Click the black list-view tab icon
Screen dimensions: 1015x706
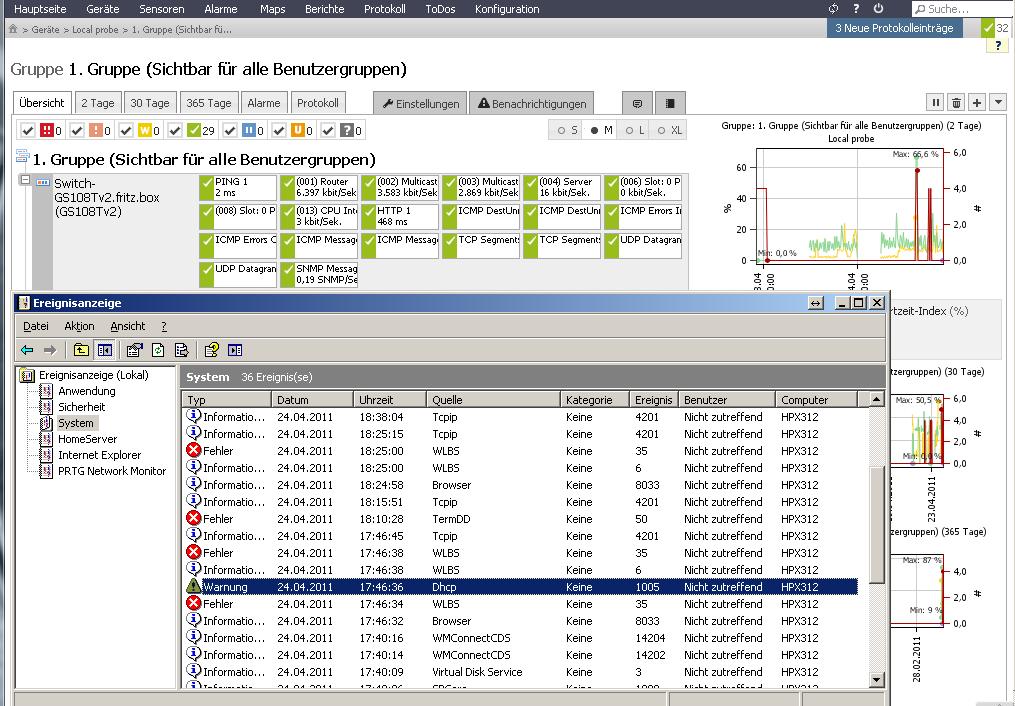coord(670,104)
